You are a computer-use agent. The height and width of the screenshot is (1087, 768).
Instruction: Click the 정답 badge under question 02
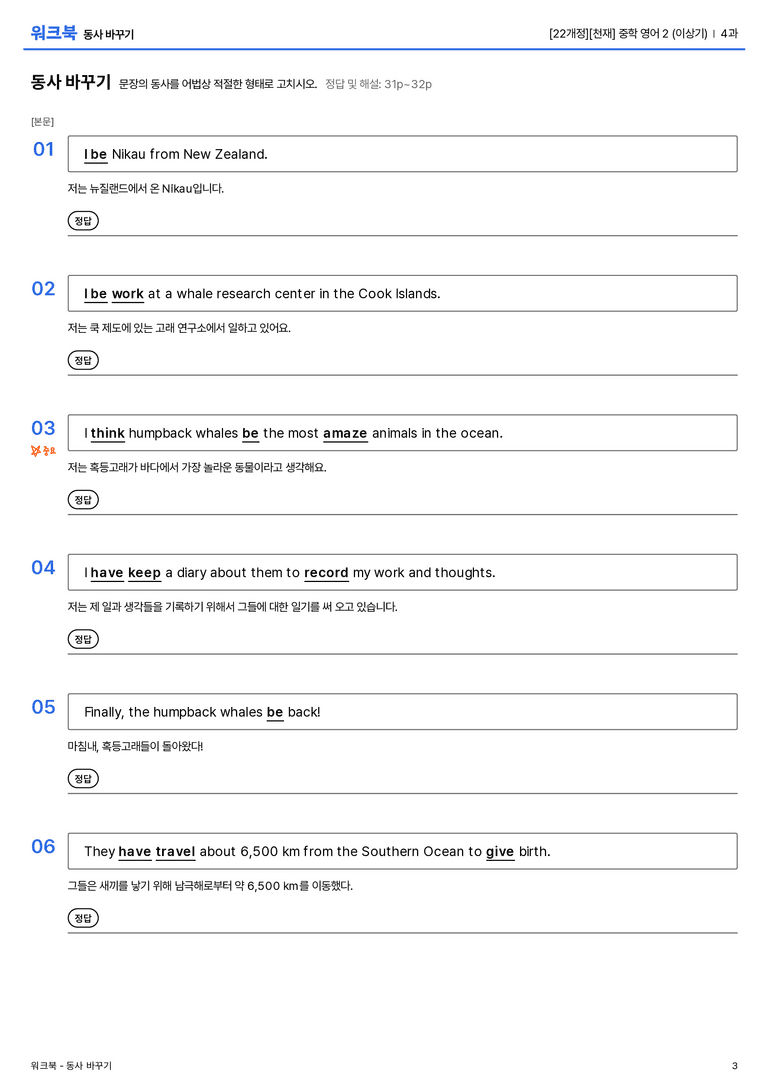83,360
